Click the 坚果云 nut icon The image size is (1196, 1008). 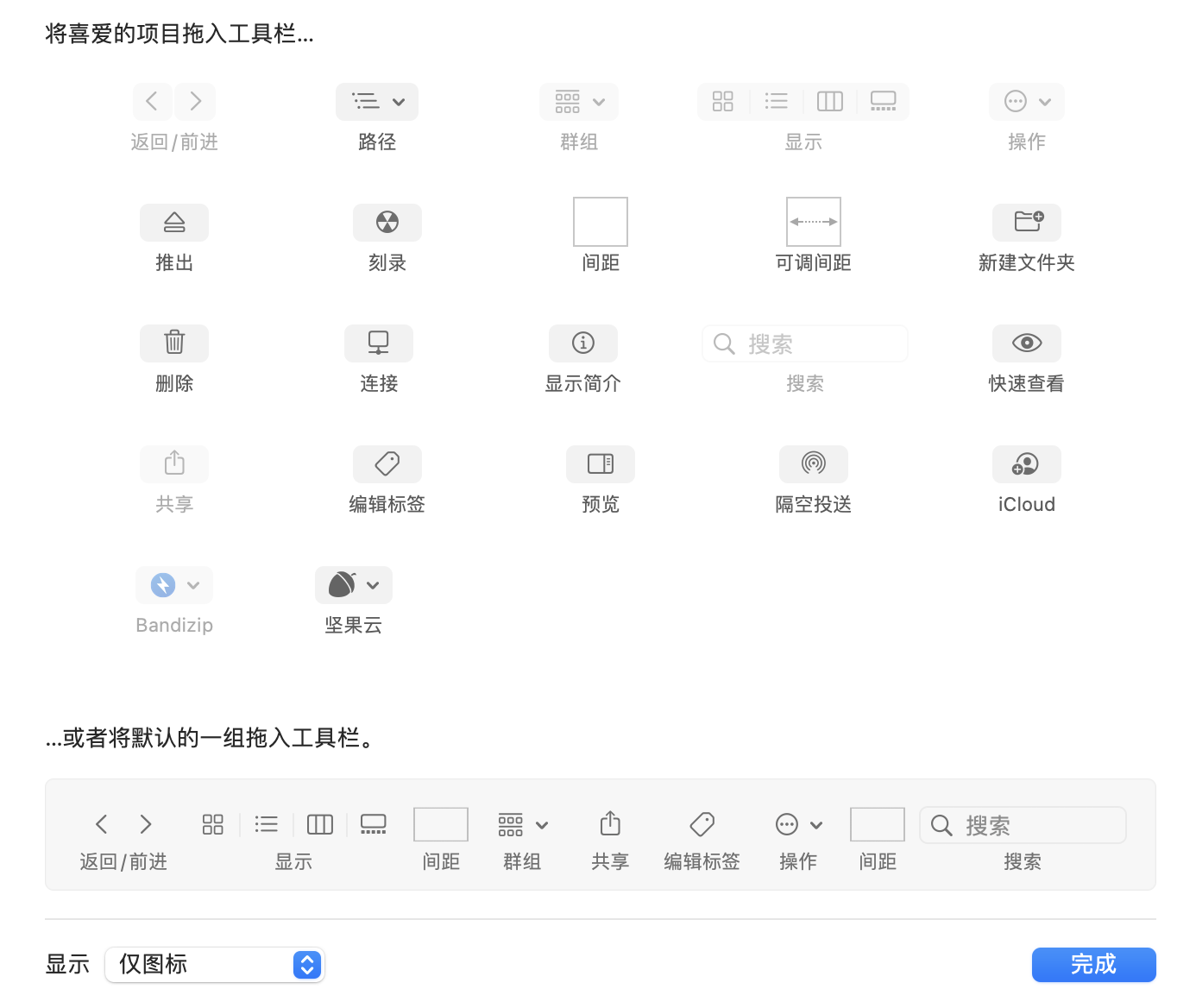[343, 585]
